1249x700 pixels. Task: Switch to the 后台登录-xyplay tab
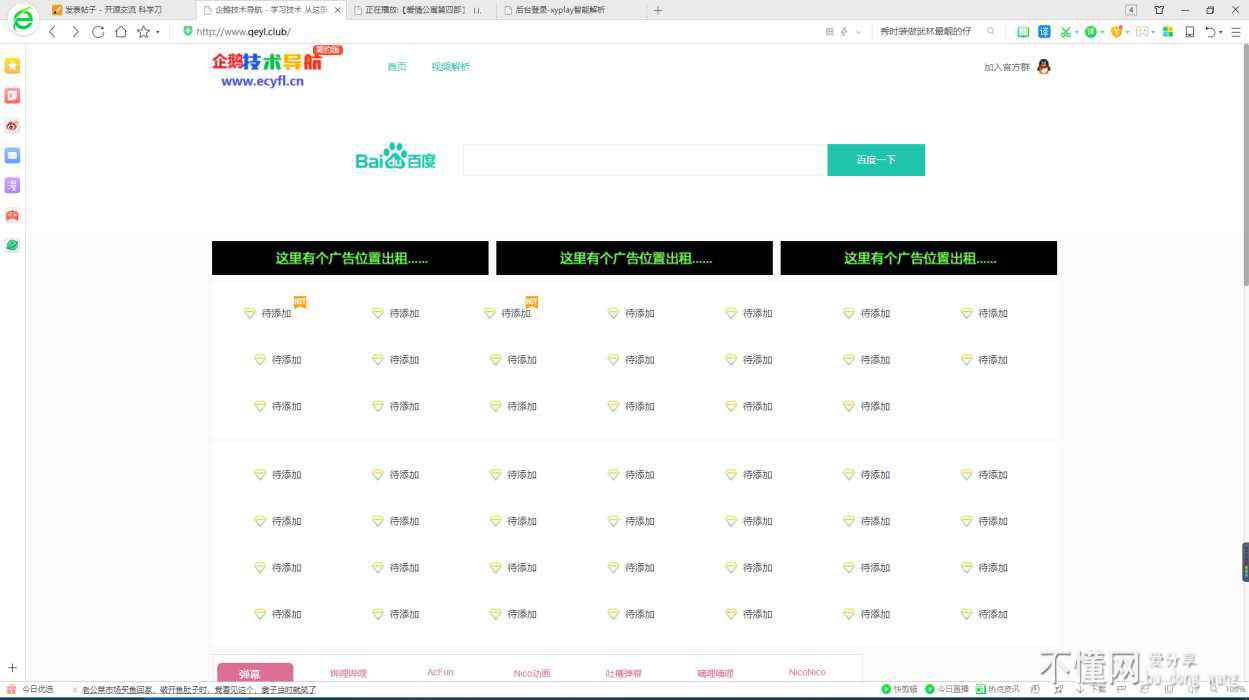tap(560, 10)
